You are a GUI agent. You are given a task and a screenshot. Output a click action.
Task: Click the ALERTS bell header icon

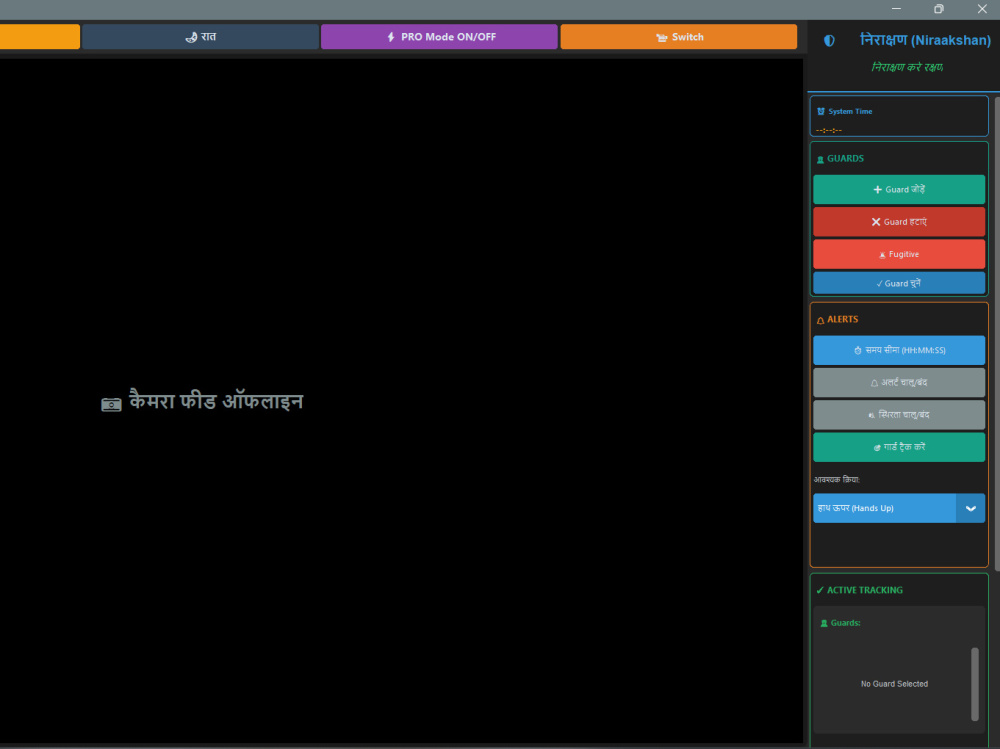tap(820, 320)
